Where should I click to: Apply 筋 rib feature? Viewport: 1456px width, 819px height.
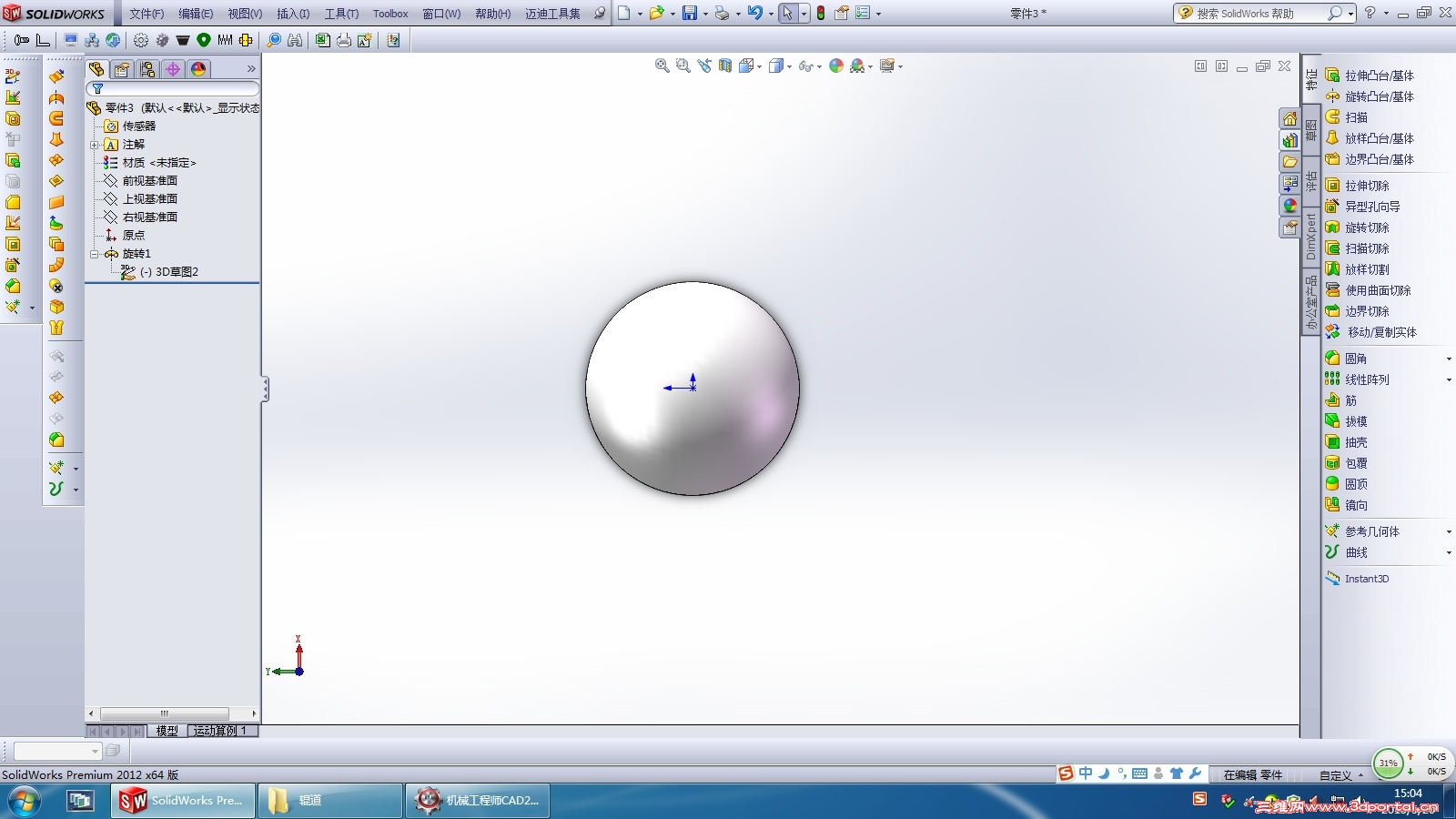[1341, 400]
